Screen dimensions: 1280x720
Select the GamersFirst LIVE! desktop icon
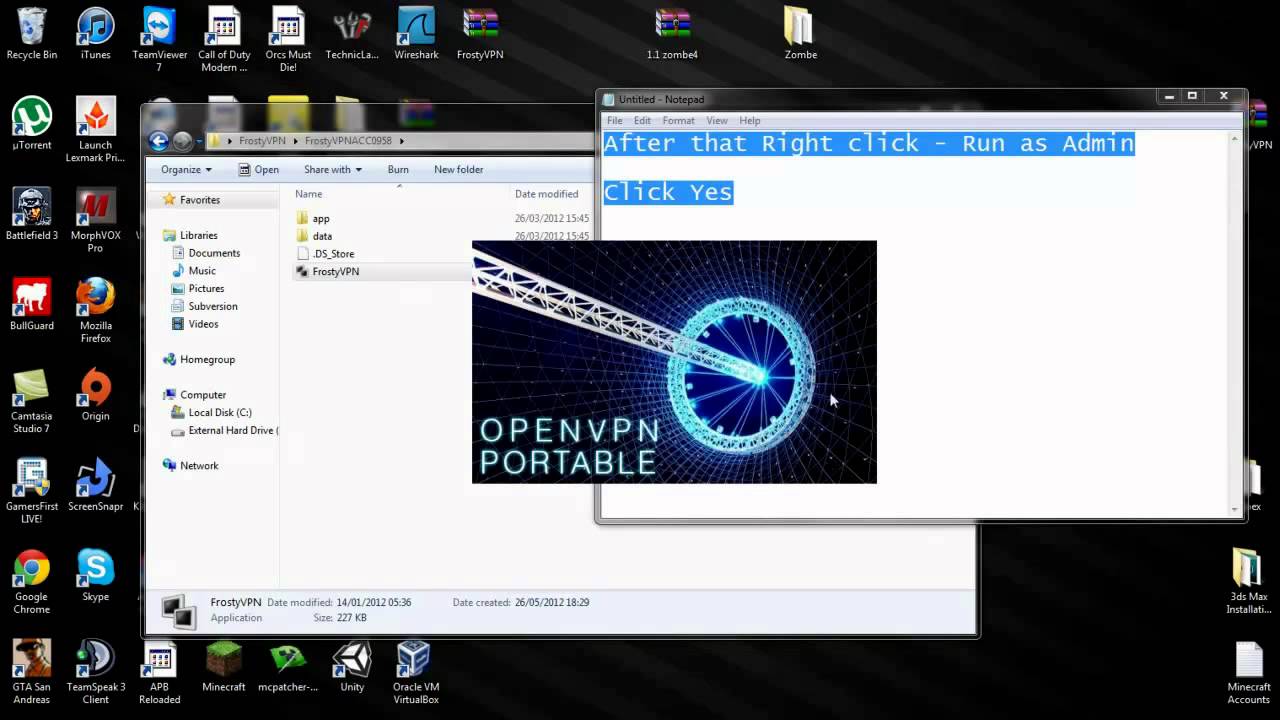(x=32, y=490)
